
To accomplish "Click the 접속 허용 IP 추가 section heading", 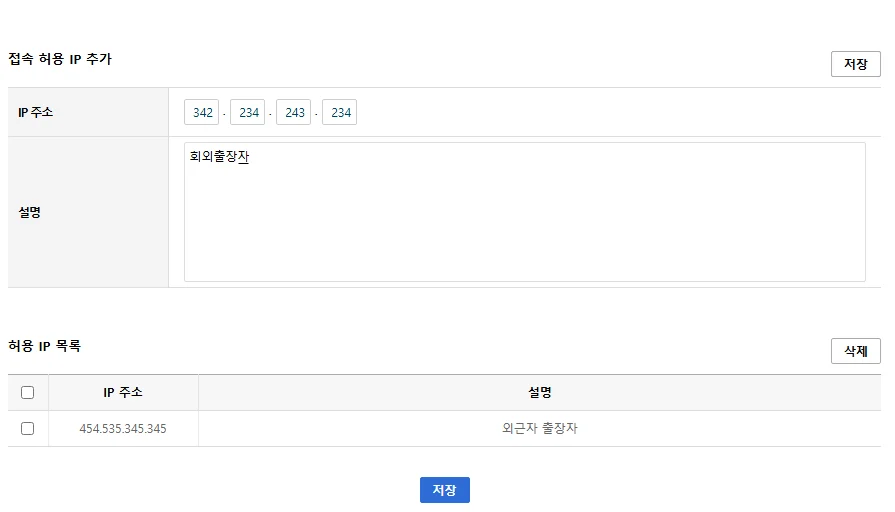I will point(60,59).
